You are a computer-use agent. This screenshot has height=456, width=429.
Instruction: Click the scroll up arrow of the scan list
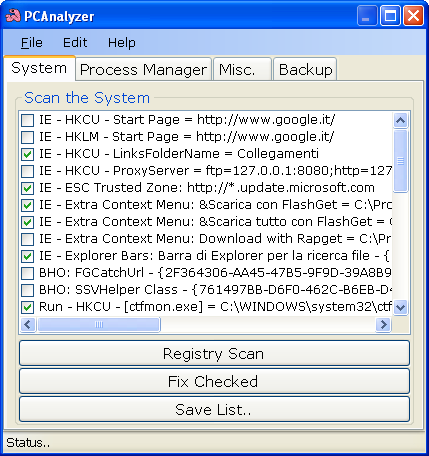click(400, 120)
